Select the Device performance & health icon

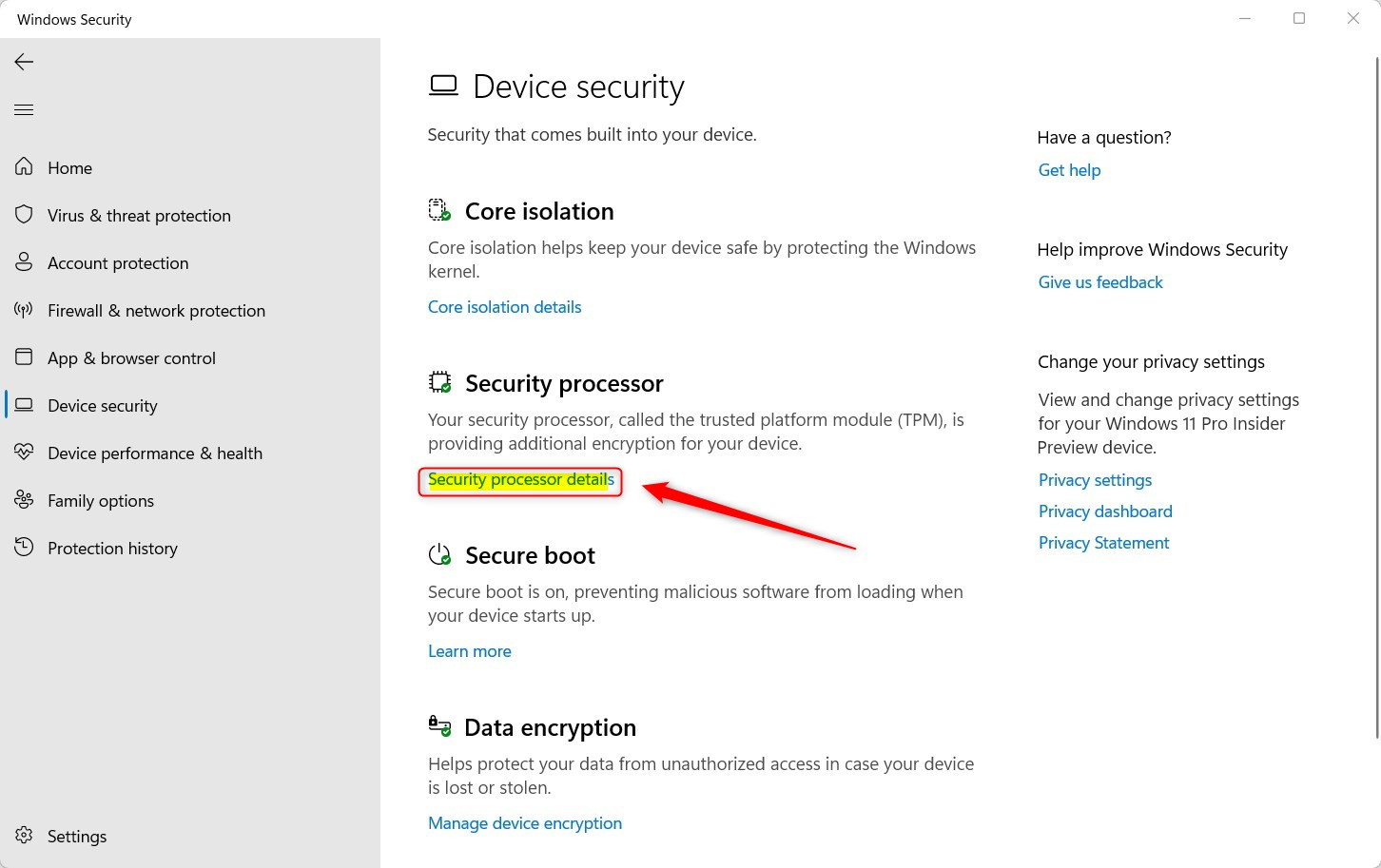coord(24,453)
